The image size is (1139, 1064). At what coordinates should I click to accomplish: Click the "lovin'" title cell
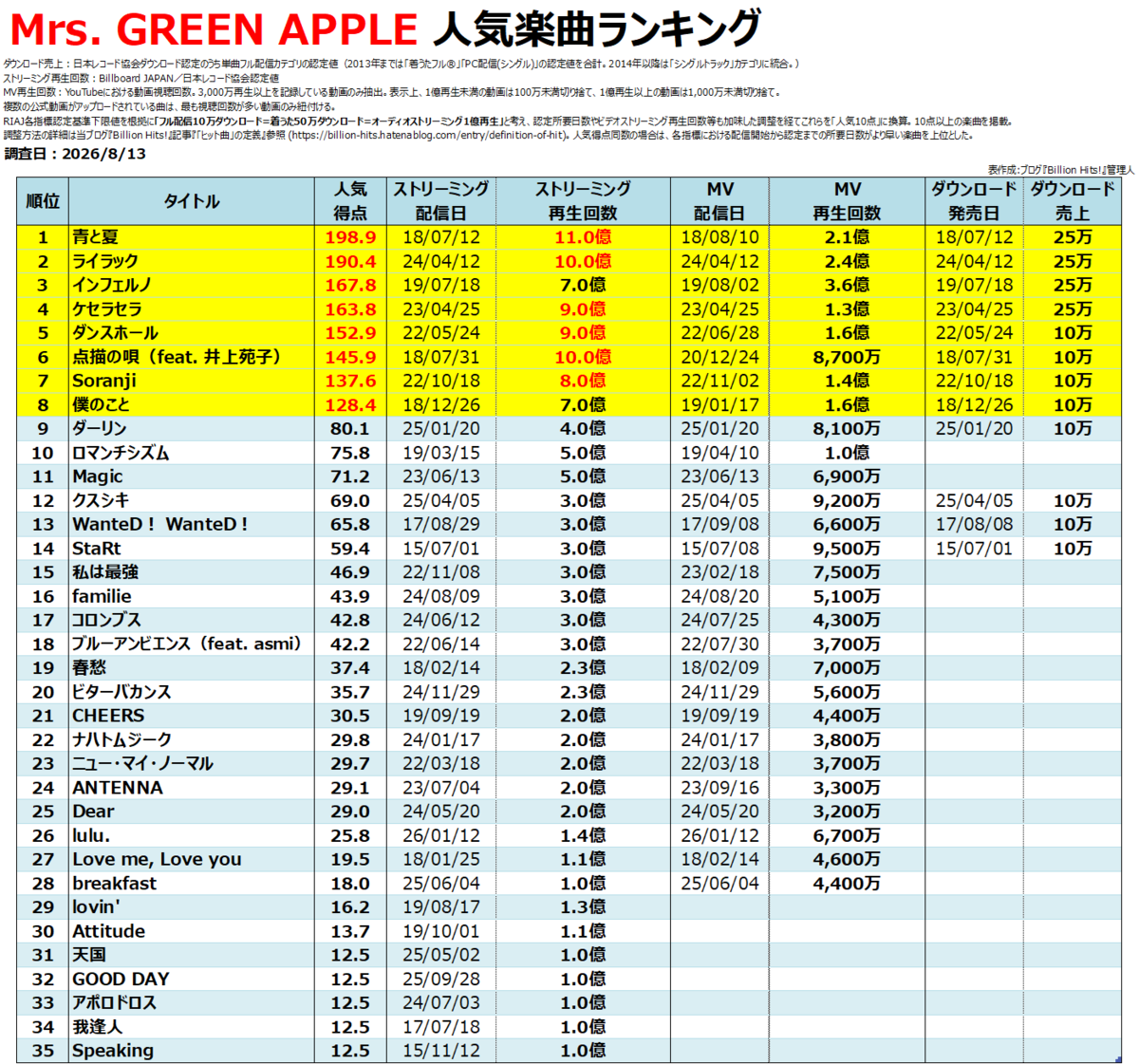(191, 907)
